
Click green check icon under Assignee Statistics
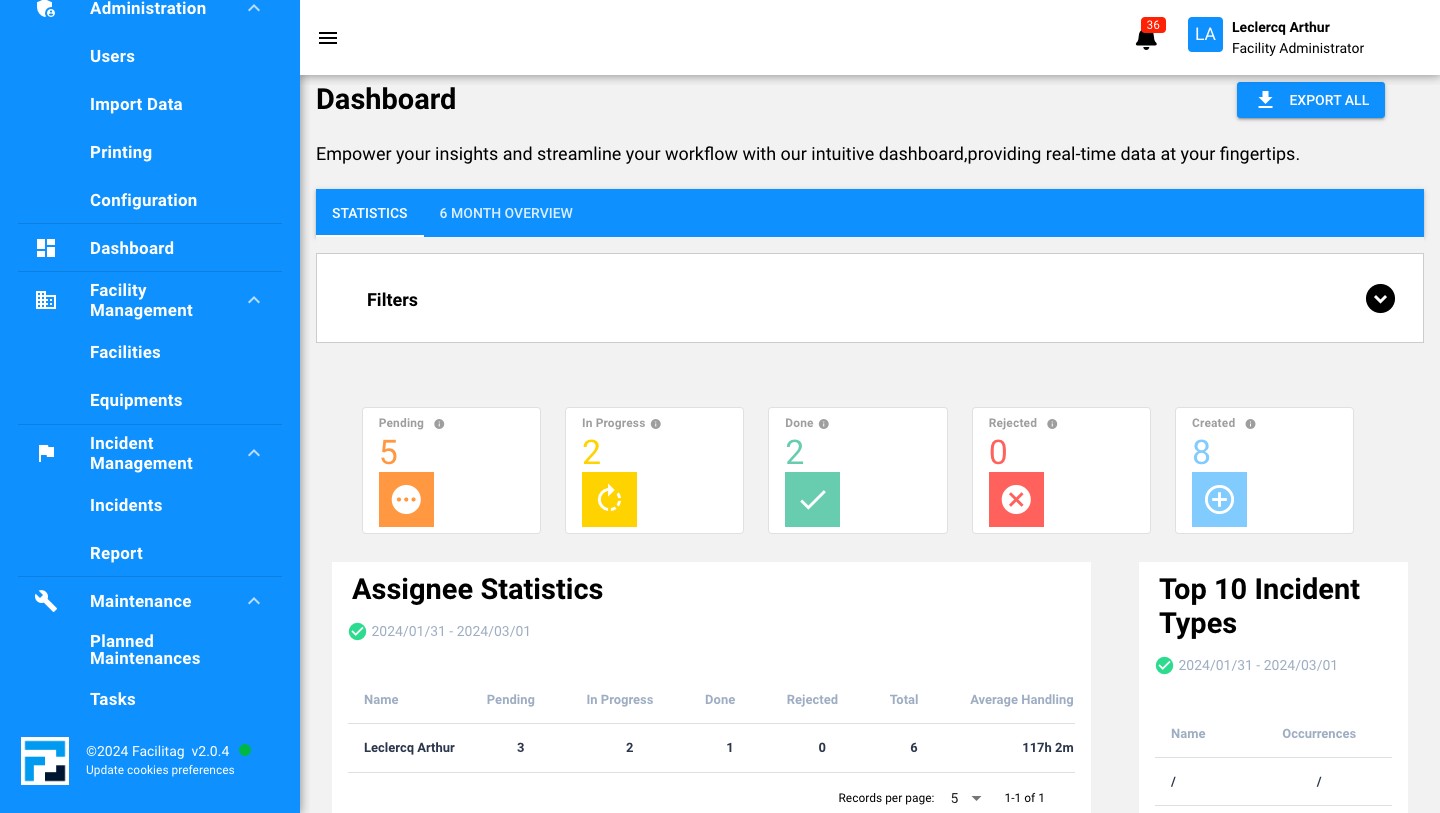[357, 631]
